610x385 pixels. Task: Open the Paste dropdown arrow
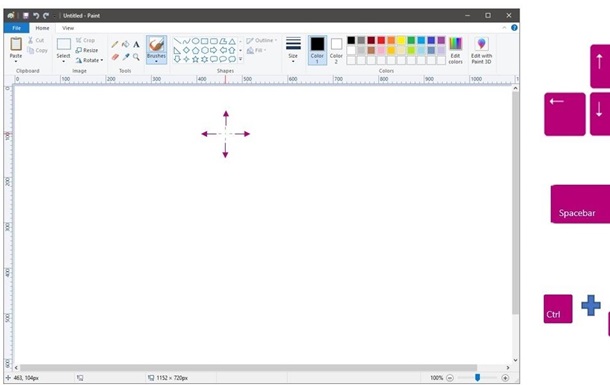pos(16,61)
